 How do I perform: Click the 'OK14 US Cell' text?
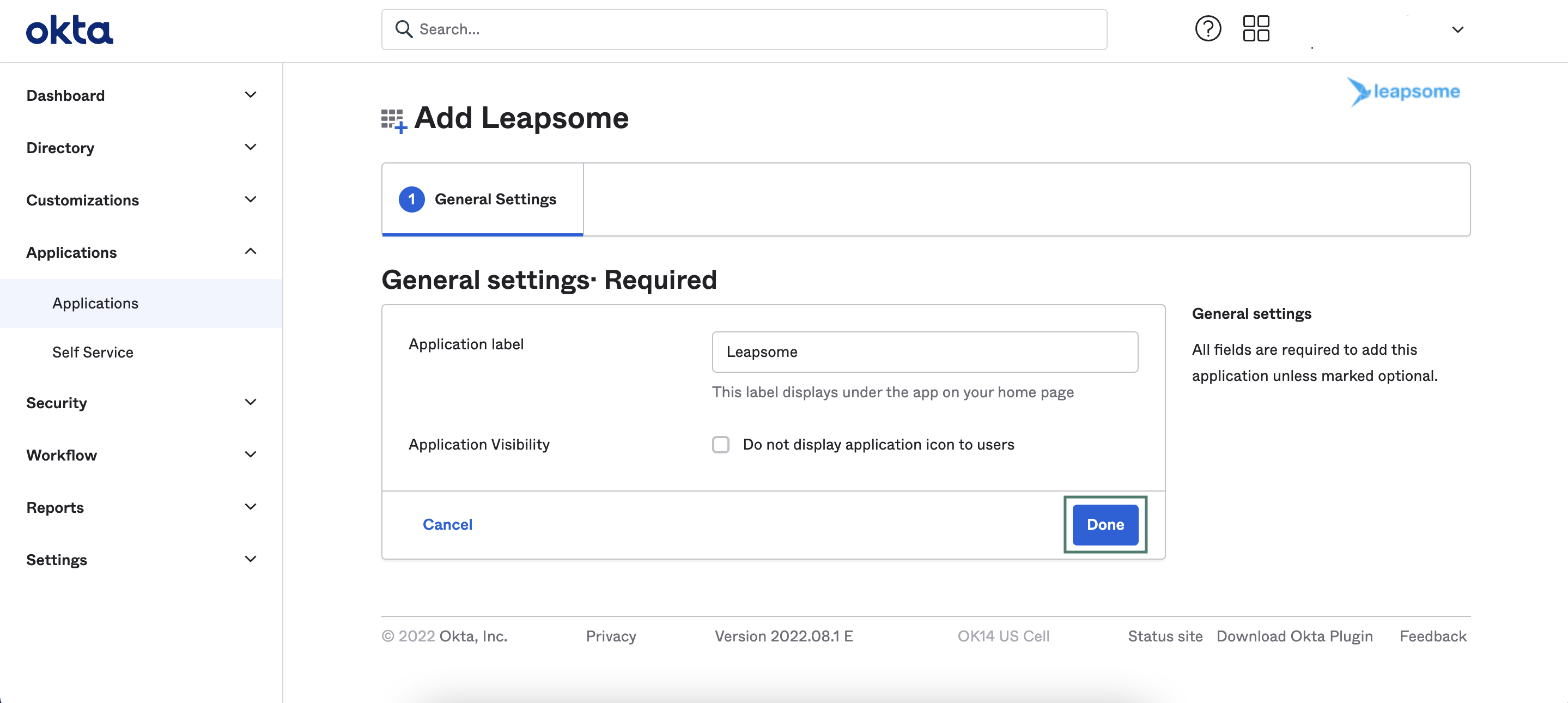1003,636
